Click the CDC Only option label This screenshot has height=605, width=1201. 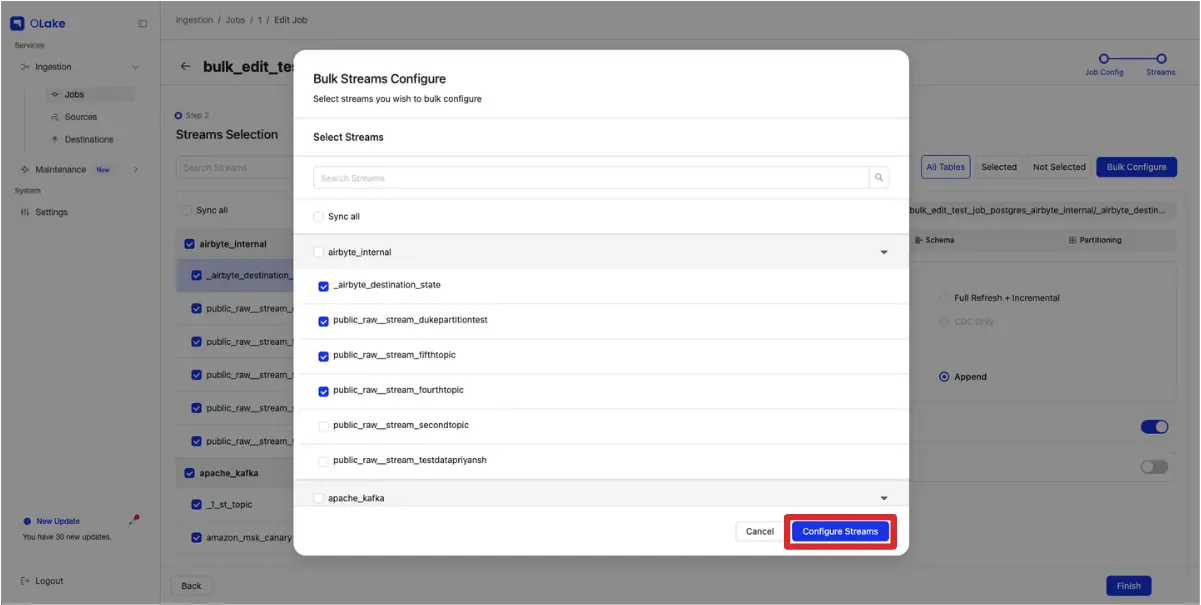[x=974, y=322]
